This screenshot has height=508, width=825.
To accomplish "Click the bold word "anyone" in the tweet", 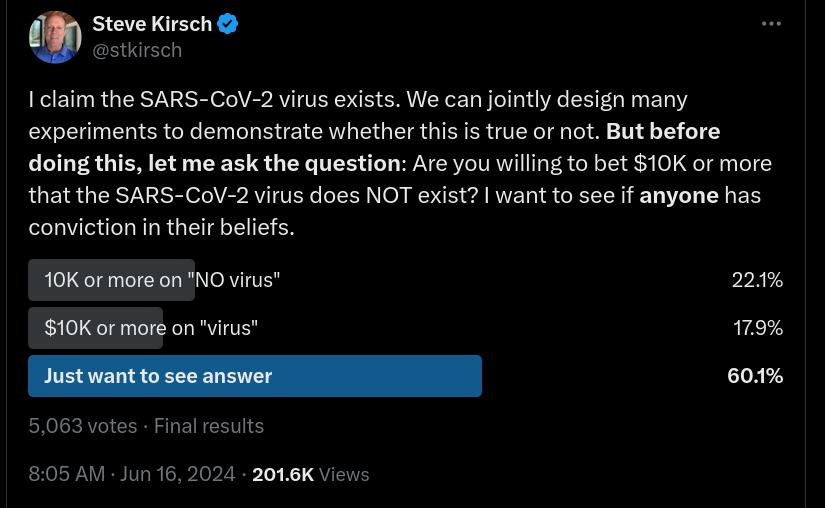I will (x=678, y=195).
